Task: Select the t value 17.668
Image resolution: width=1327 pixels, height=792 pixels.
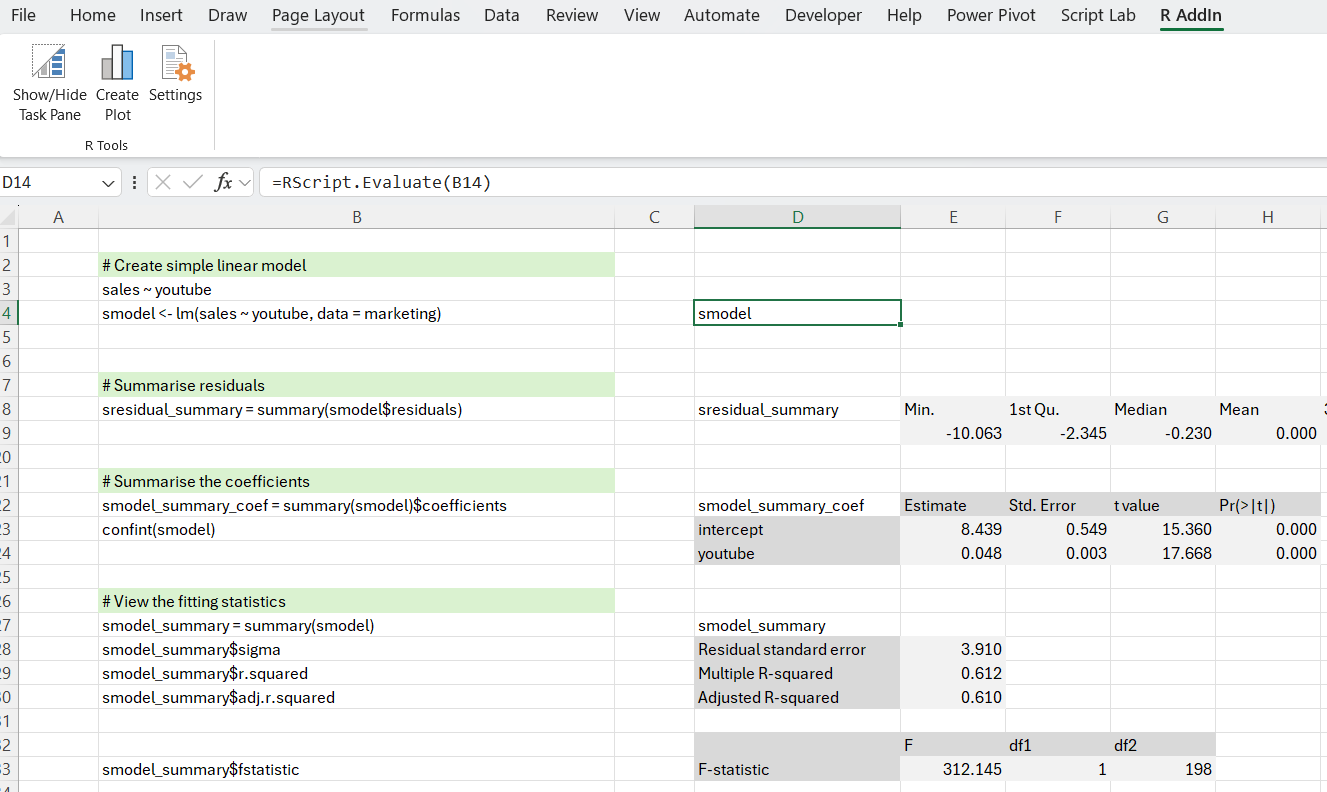Action: pyautogui.click(x=1163, y=553)
